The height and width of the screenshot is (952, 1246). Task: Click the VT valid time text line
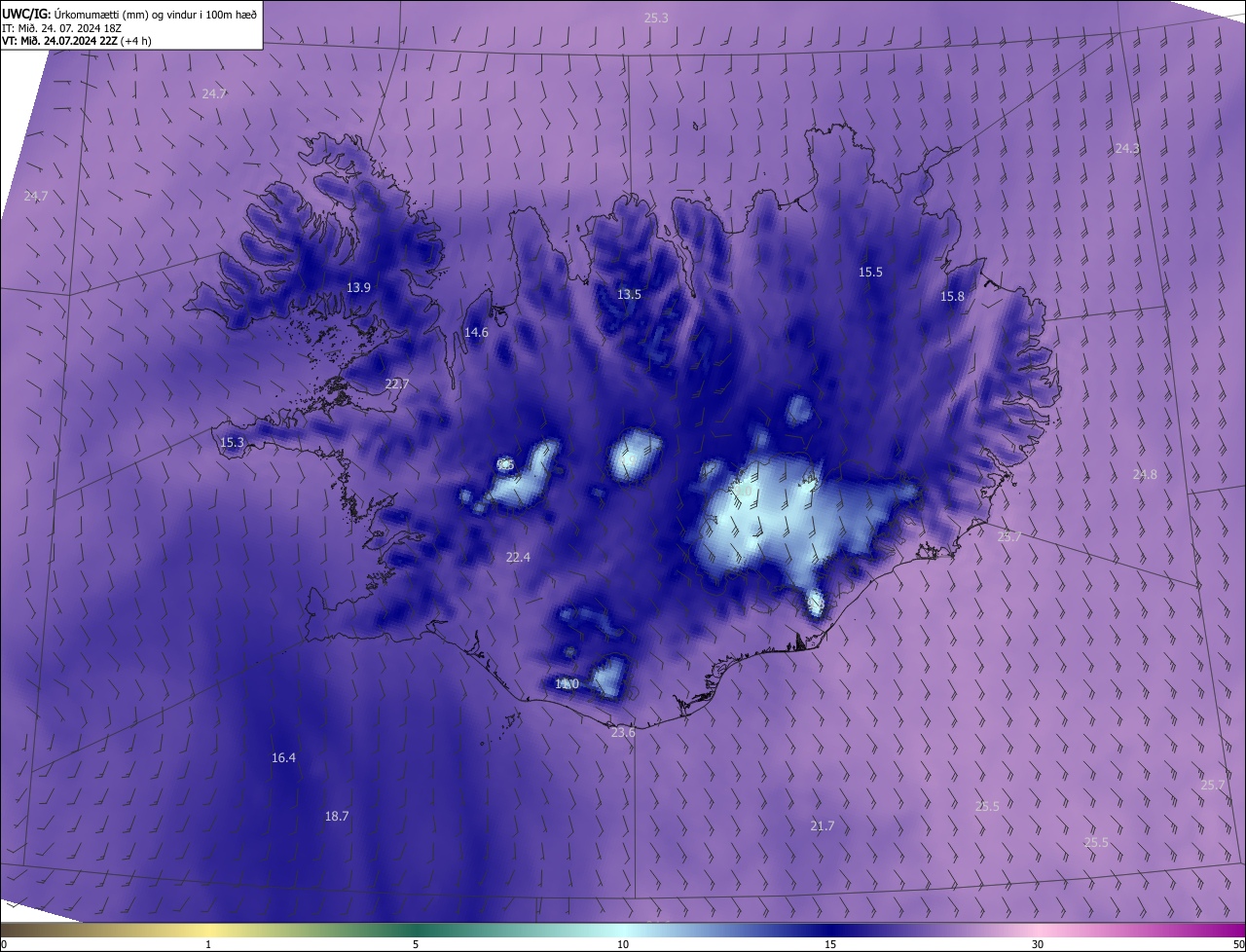tap(77, 41)
